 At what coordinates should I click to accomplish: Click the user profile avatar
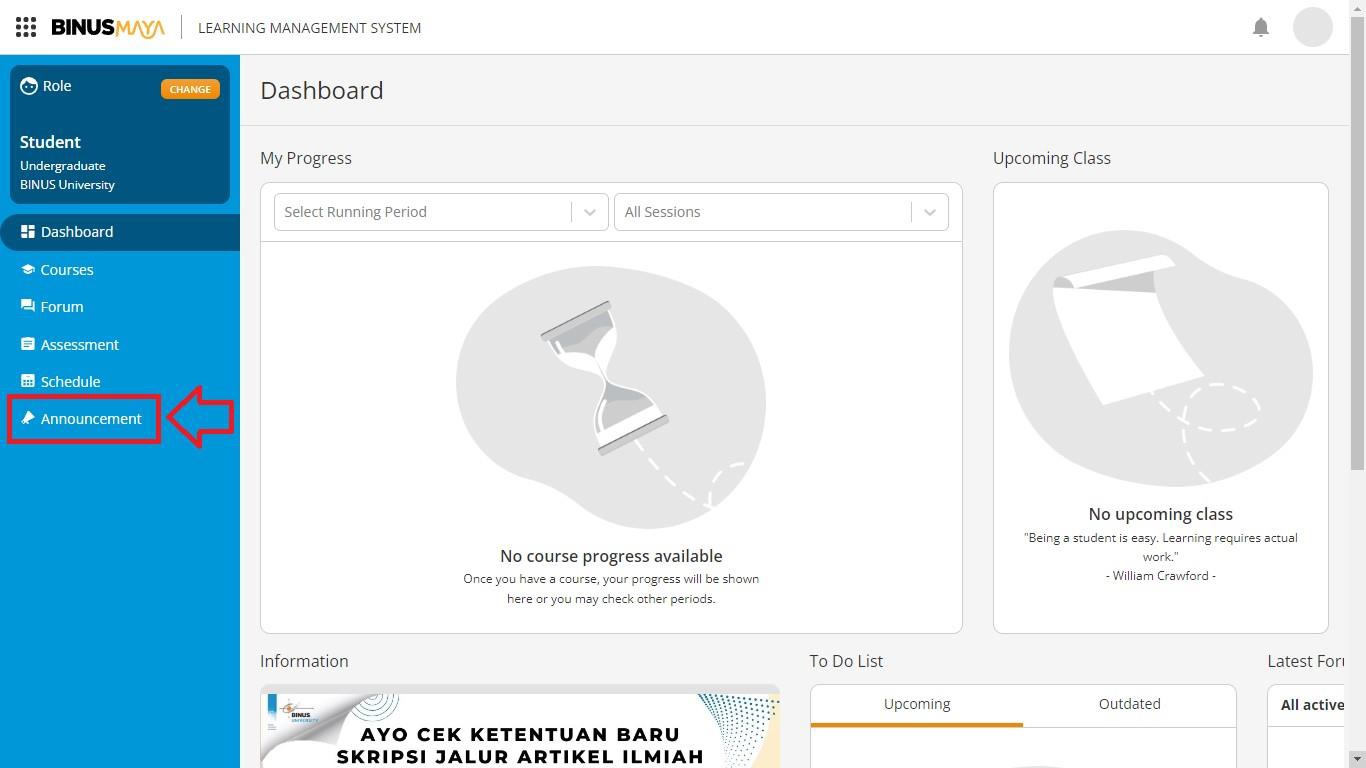click(1313, 27)
